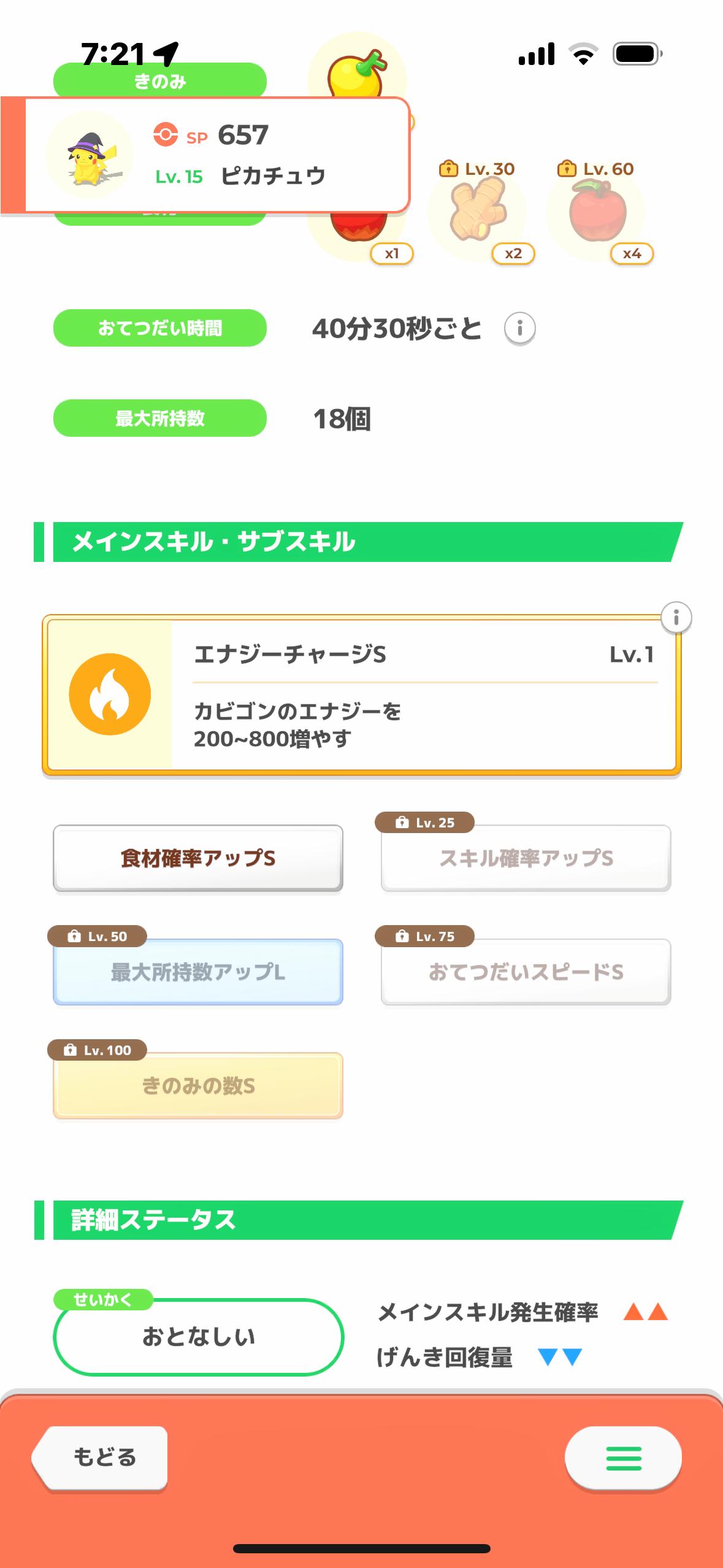Open the main skill info icon
This screenshot has height=1568, width=723.
click(676, 617)
